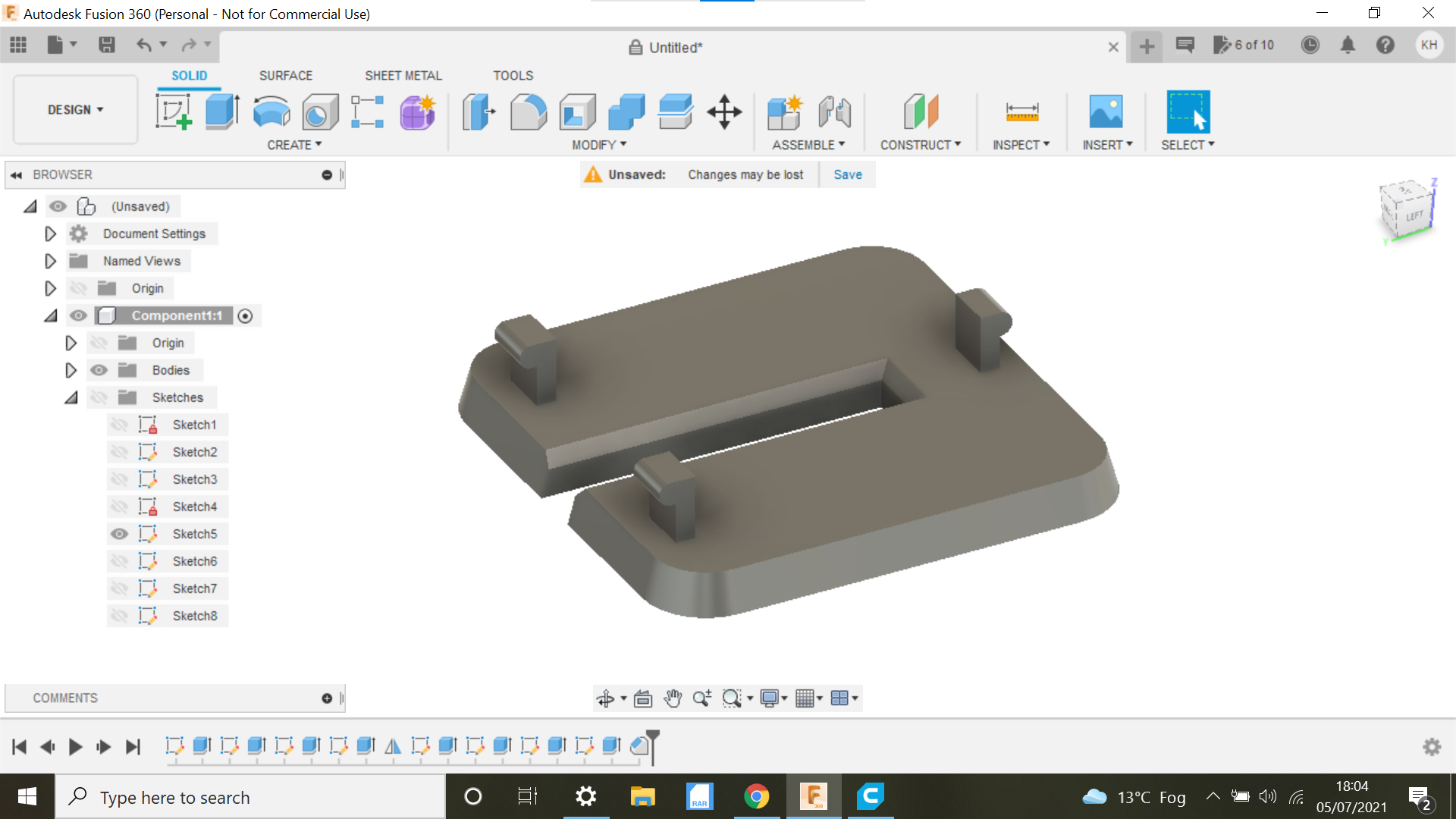This screenshot has height=819, width=1456.
Task: Switch to the SOLID tab
Action: (189, 76)
